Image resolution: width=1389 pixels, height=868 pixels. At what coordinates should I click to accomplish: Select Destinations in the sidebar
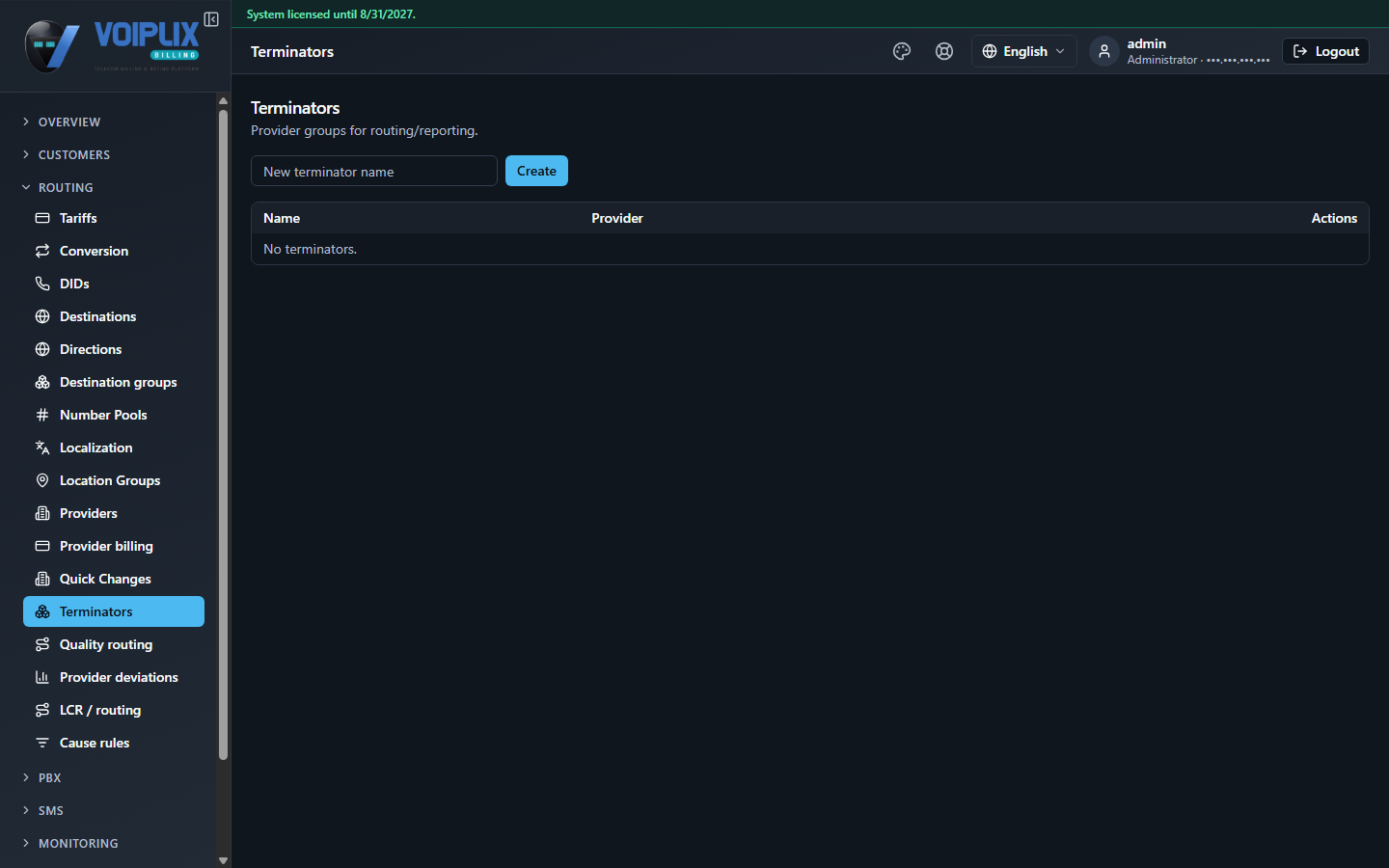[x=114, y=316]
